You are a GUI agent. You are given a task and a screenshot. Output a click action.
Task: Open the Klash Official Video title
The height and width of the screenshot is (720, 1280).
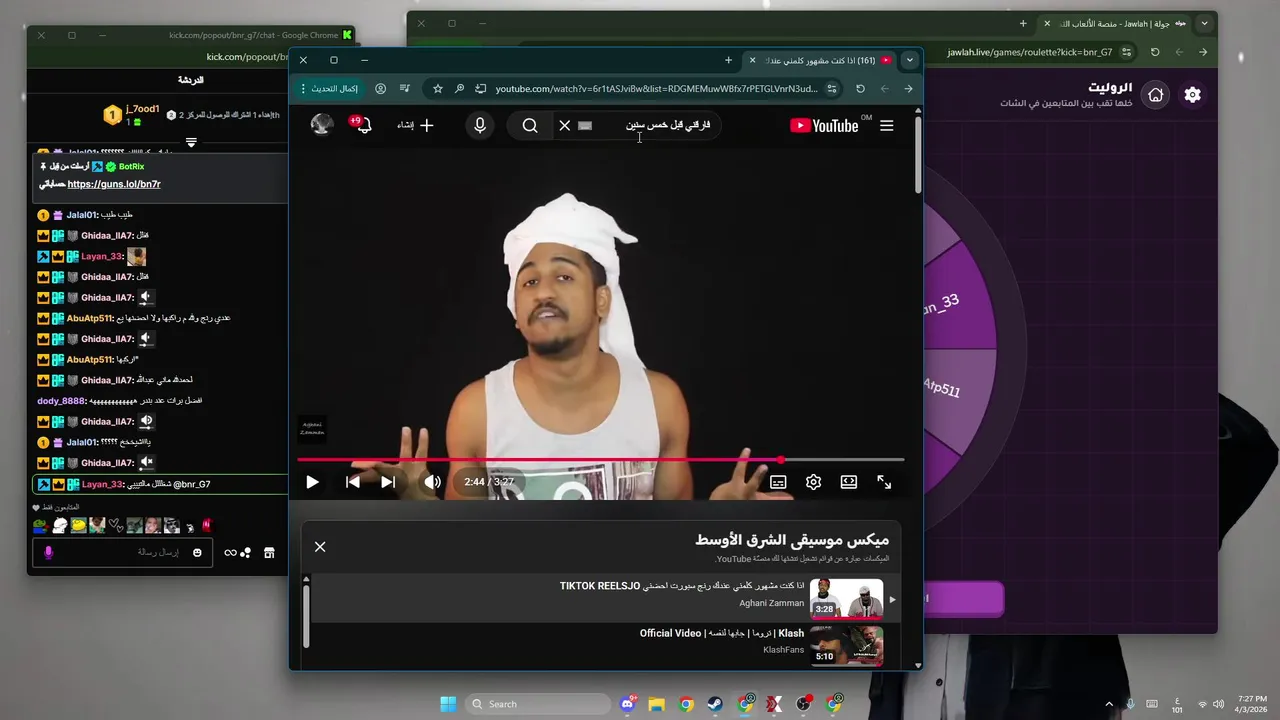coord(722,633)
